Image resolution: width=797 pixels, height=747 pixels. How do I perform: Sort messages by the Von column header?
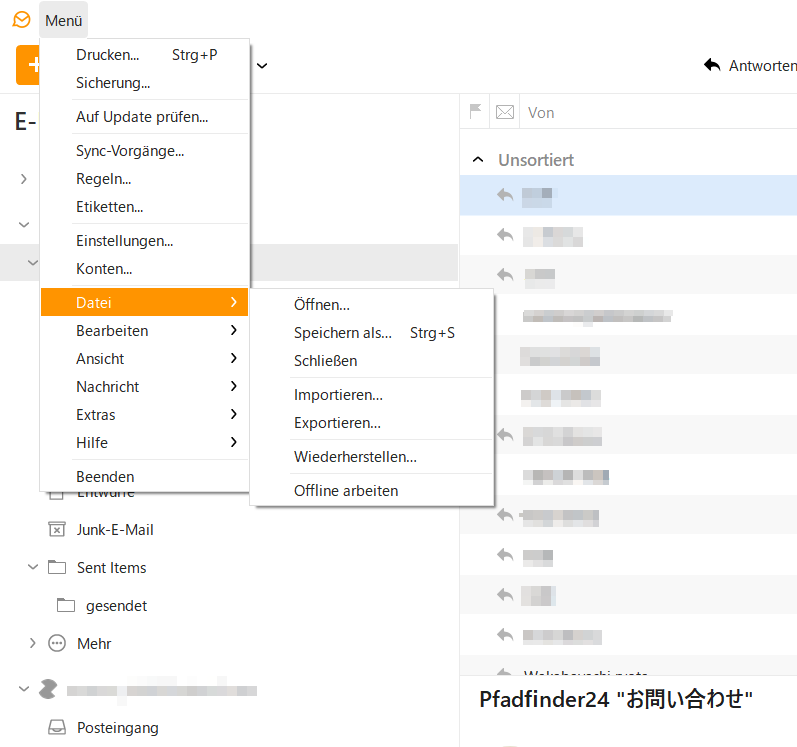coord(541,113)
